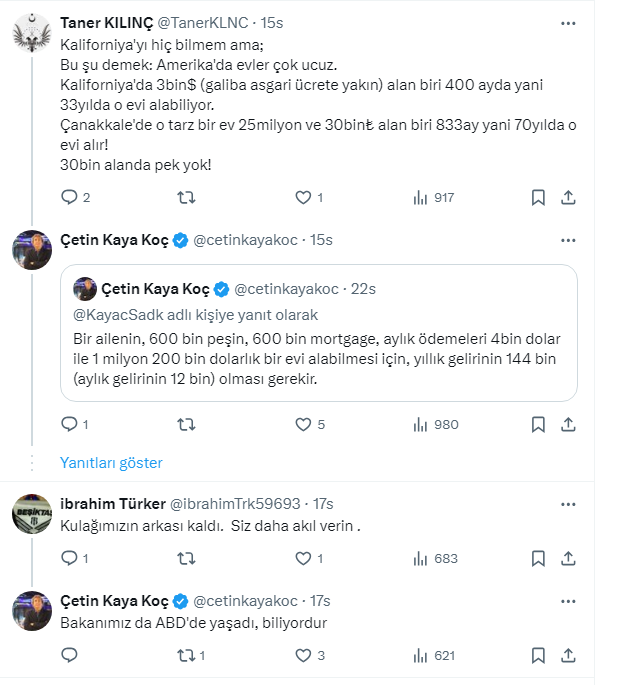
Task: Bookmark Taner KILINÇ's tweet
Action: (538, 198)
